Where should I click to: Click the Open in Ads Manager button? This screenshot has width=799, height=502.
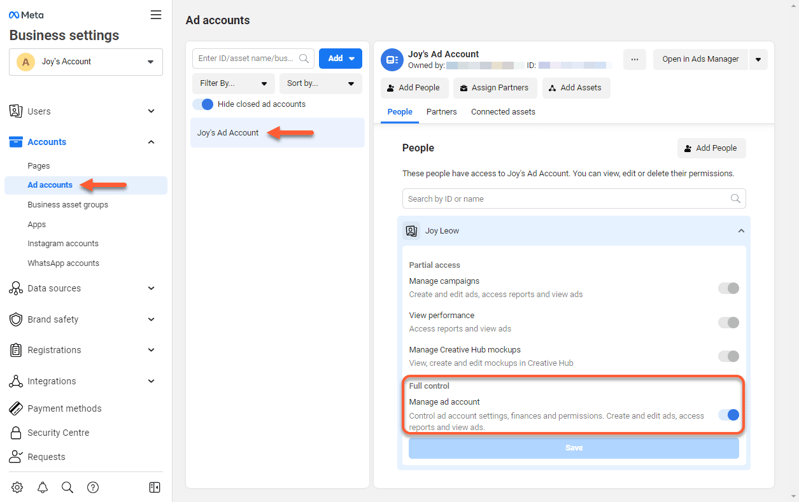700,60
